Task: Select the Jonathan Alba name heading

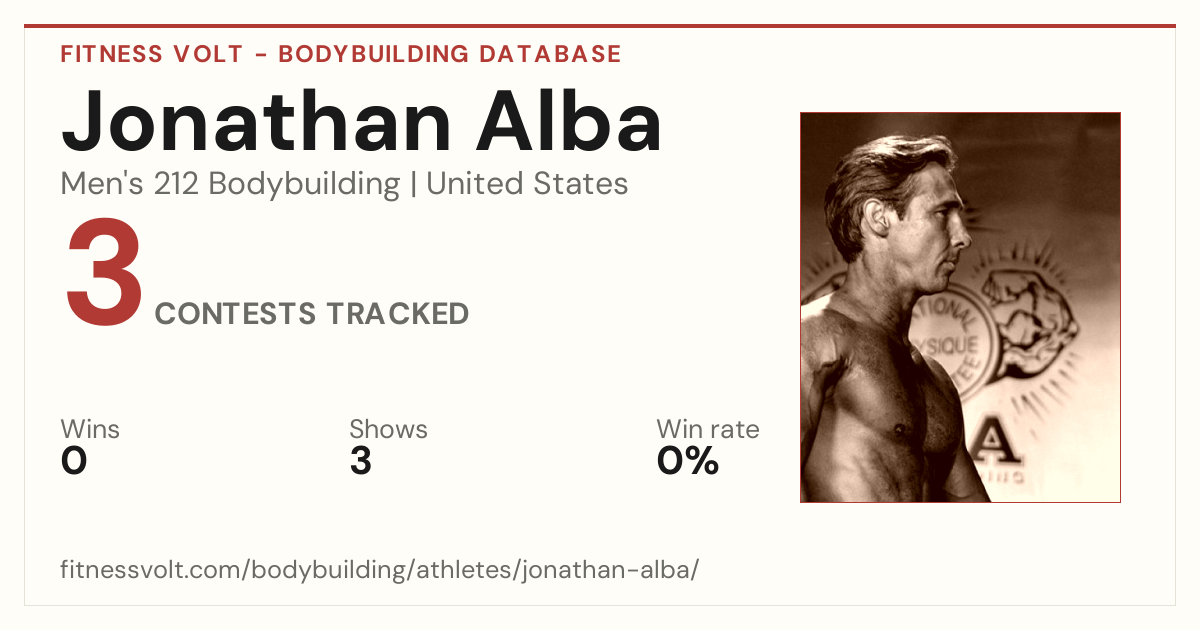Action: [361, 120]
